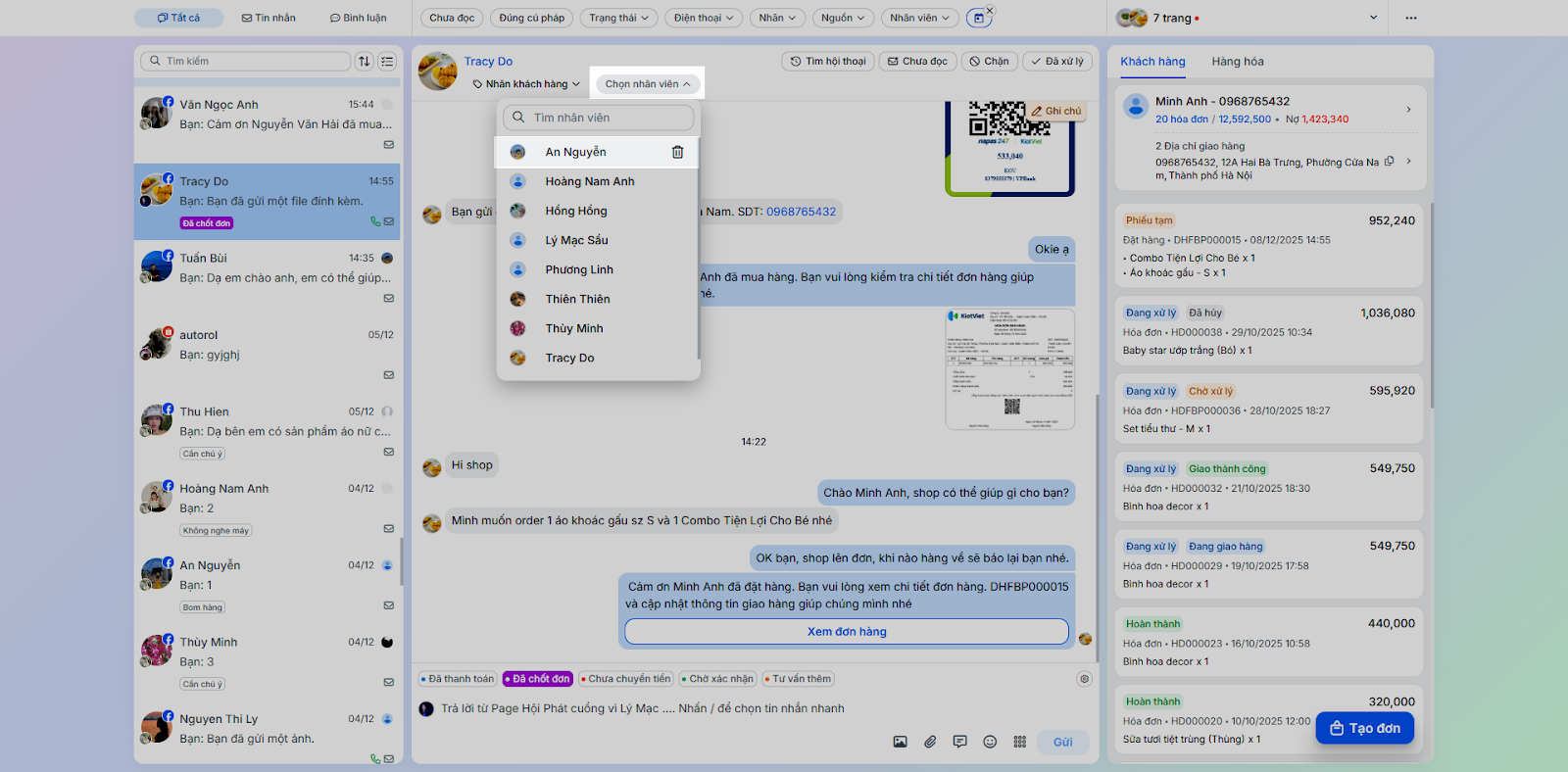
Task: Open the Khách hàng tab
Action: tap(1152, 61)
